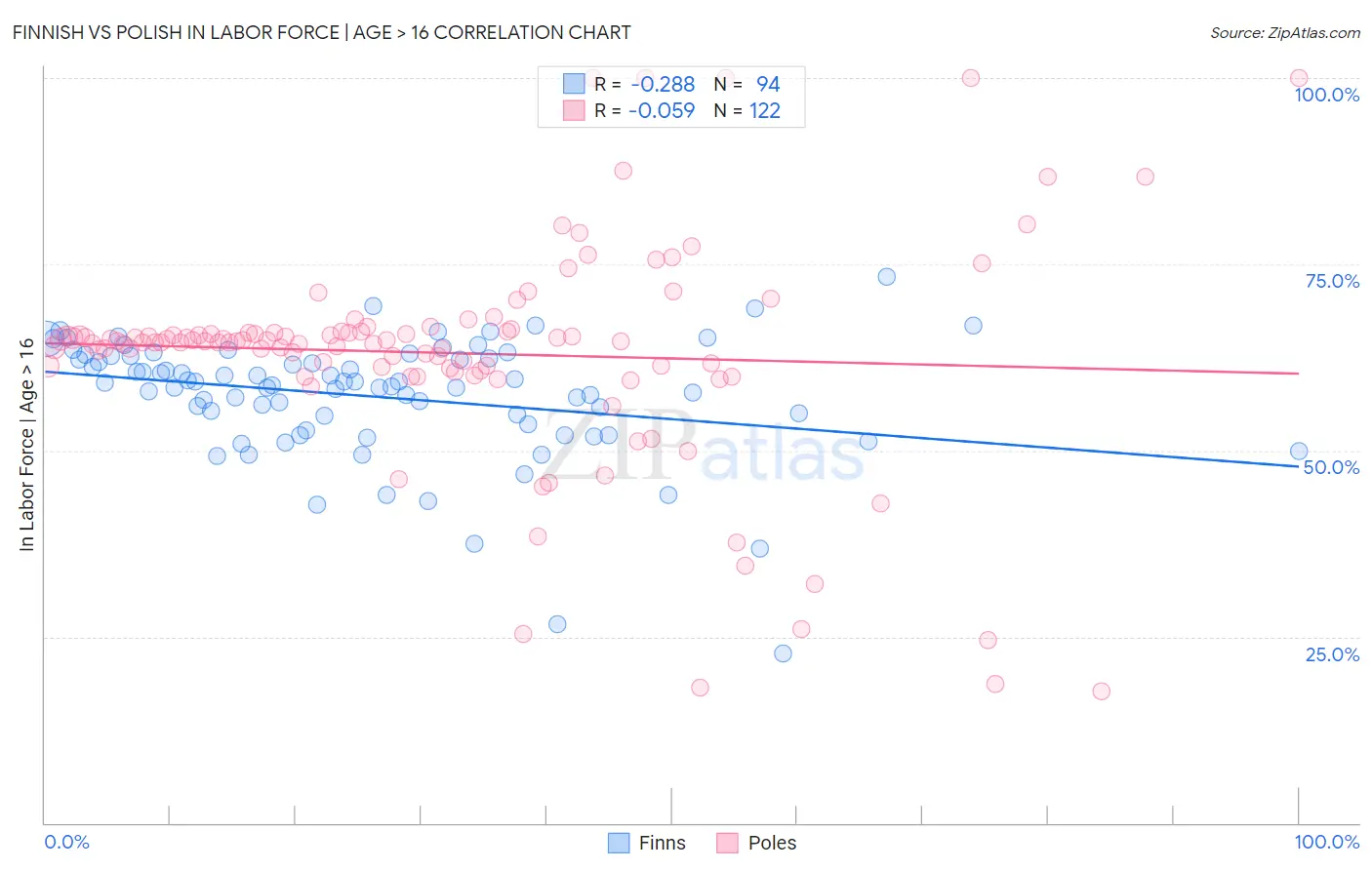
Task: Click the pink swatch beside R = -0.059
Action: tap(574, 110)
